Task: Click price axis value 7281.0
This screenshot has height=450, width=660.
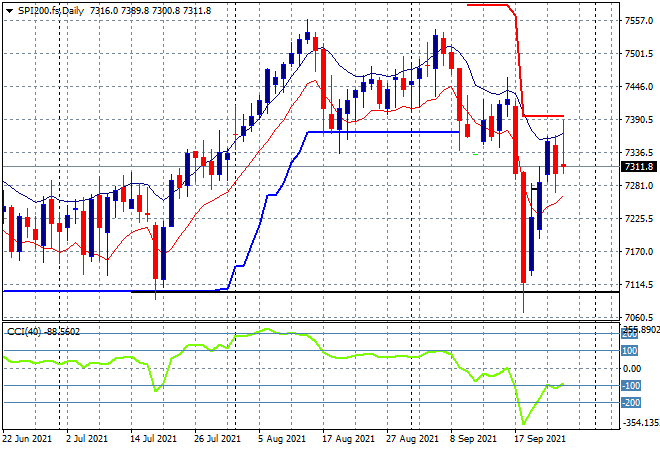Action: point(639,186)
